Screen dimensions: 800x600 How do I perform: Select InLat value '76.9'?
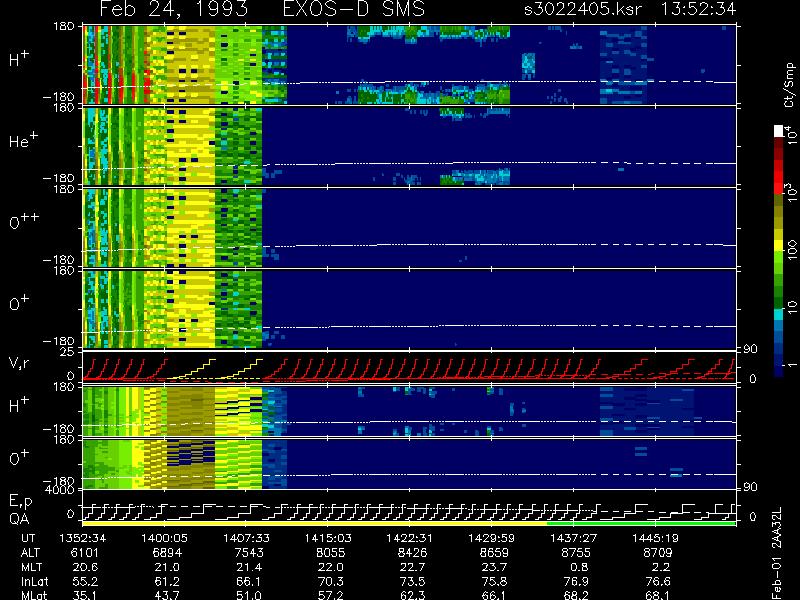click(576, 581)
